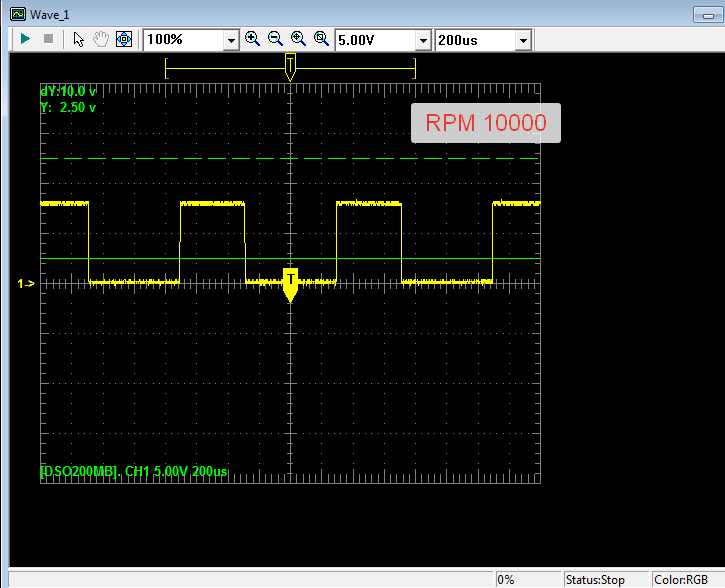This screenshot has height=588, width=725.
Task: Start acquisition with the green Play button
Action: pos(25,39)
